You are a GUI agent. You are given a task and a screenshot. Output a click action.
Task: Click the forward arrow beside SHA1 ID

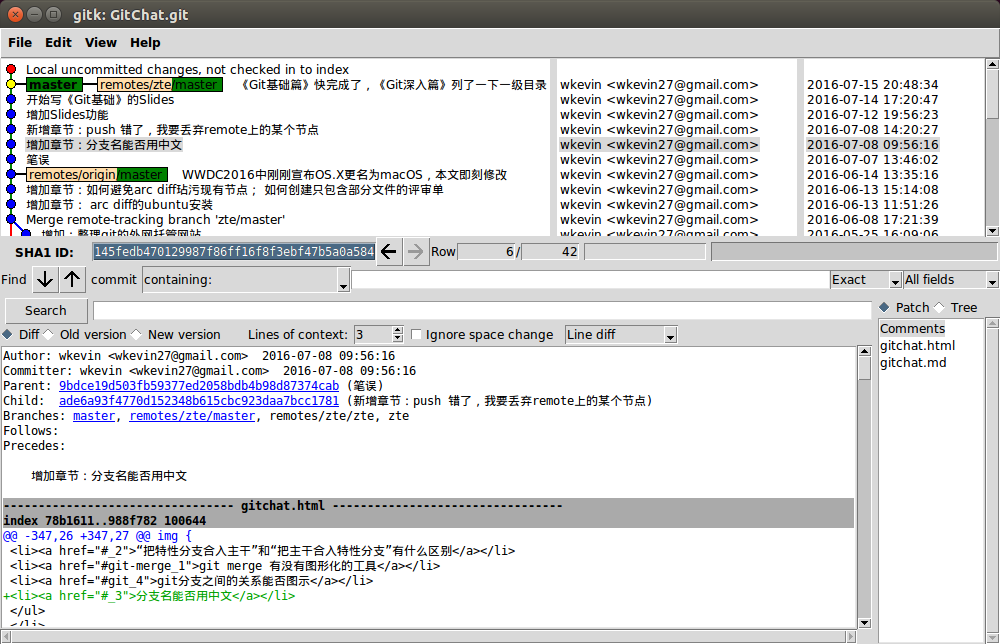(x=416, y=252)
